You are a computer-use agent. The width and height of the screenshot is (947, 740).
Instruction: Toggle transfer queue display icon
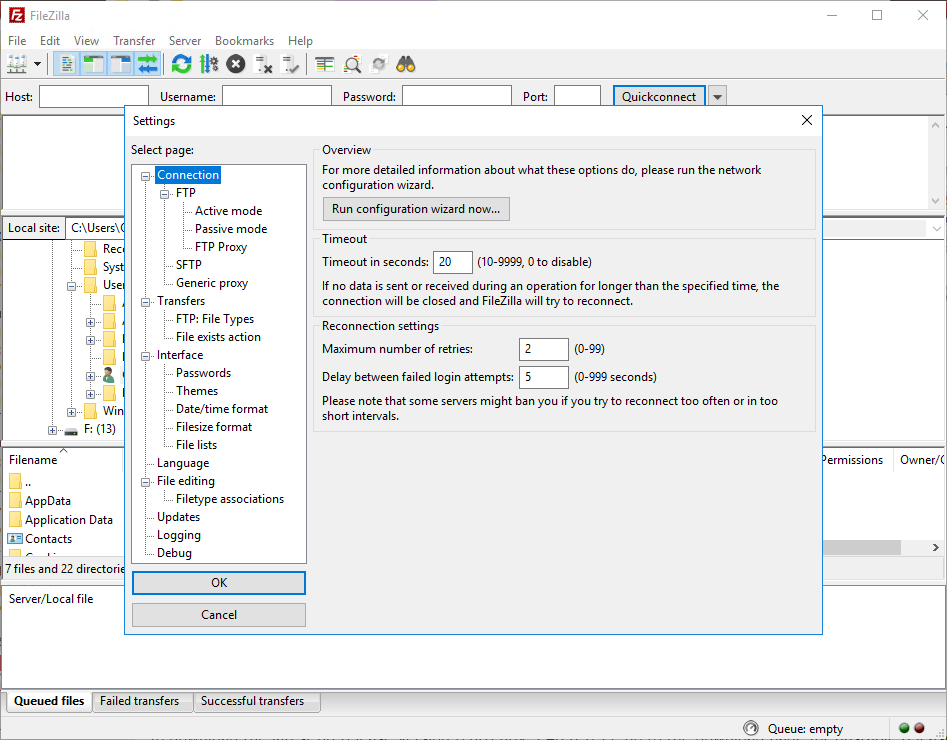click(147, 64)
